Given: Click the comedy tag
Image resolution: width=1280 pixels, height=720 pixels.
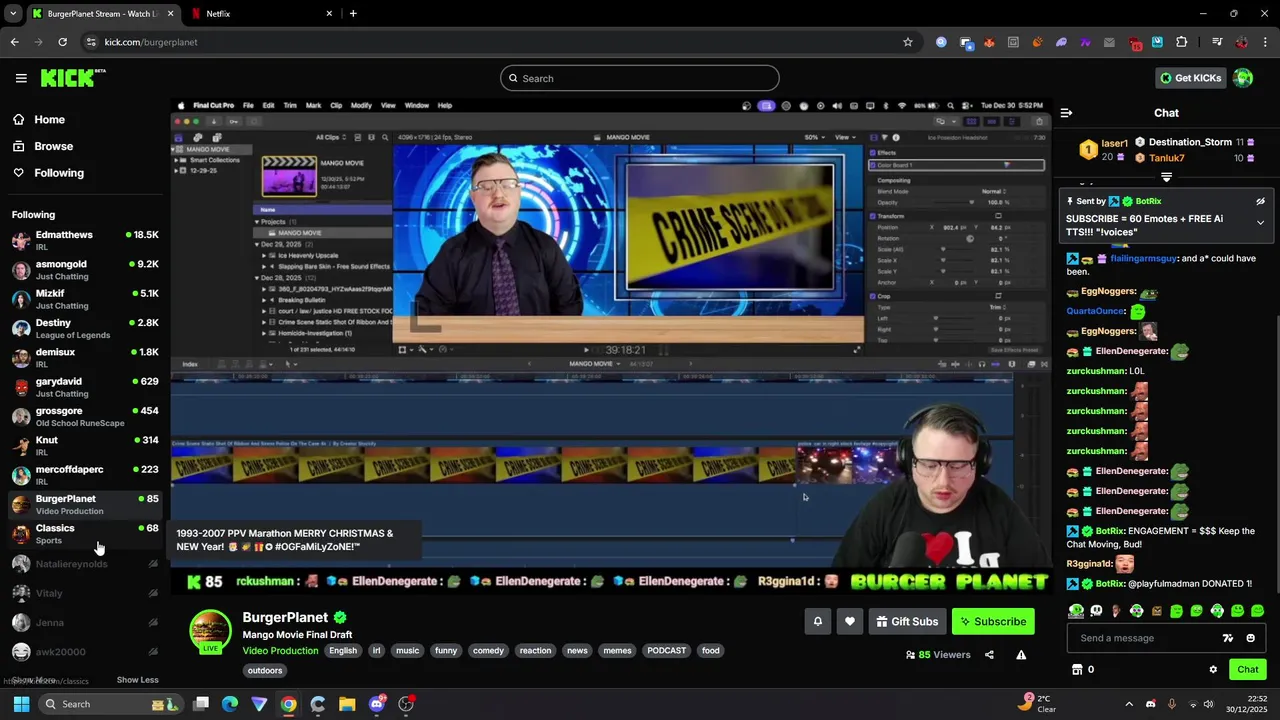Looking at the screenshot, I should (488, 650).
